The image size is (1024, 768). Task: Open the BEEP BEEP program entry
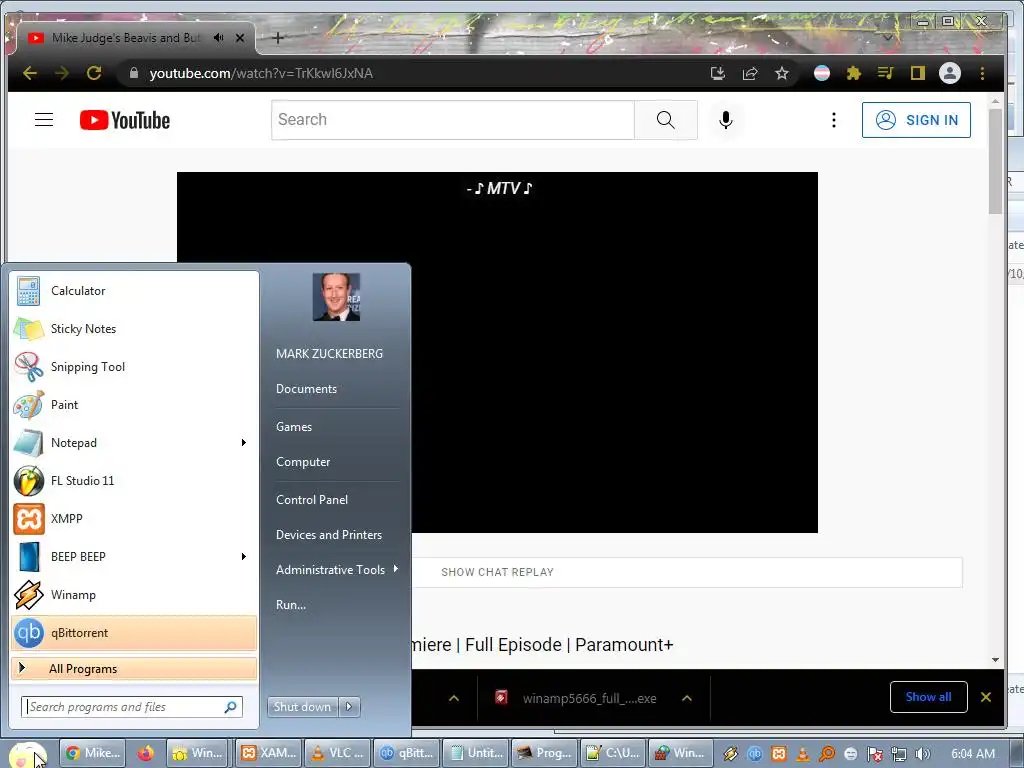coord(124,556)
